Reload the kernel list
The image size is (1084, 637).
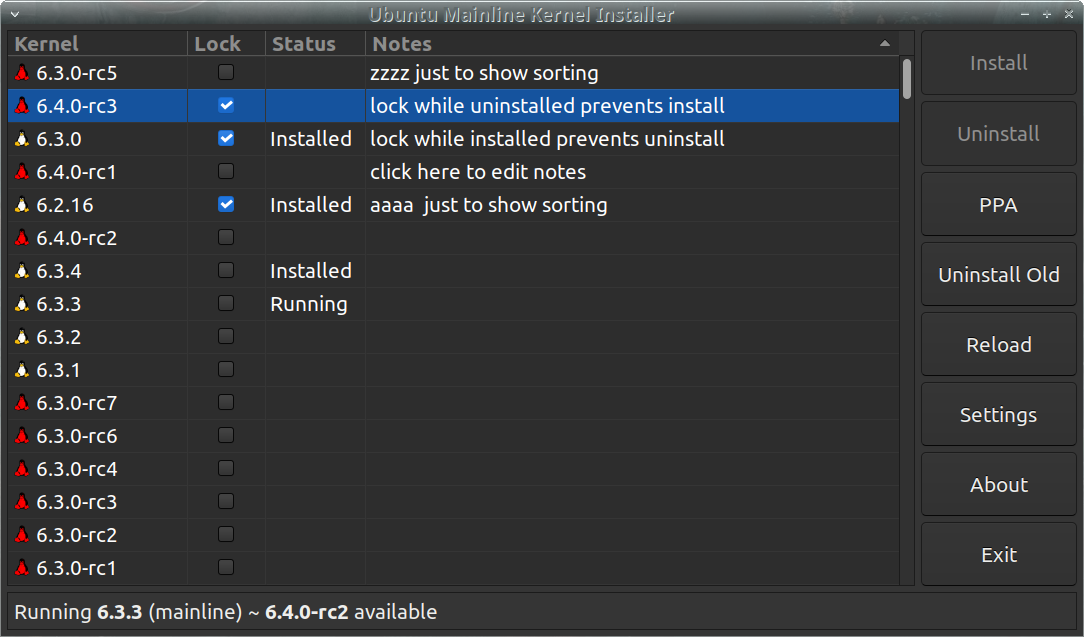(x=998, y=344)
